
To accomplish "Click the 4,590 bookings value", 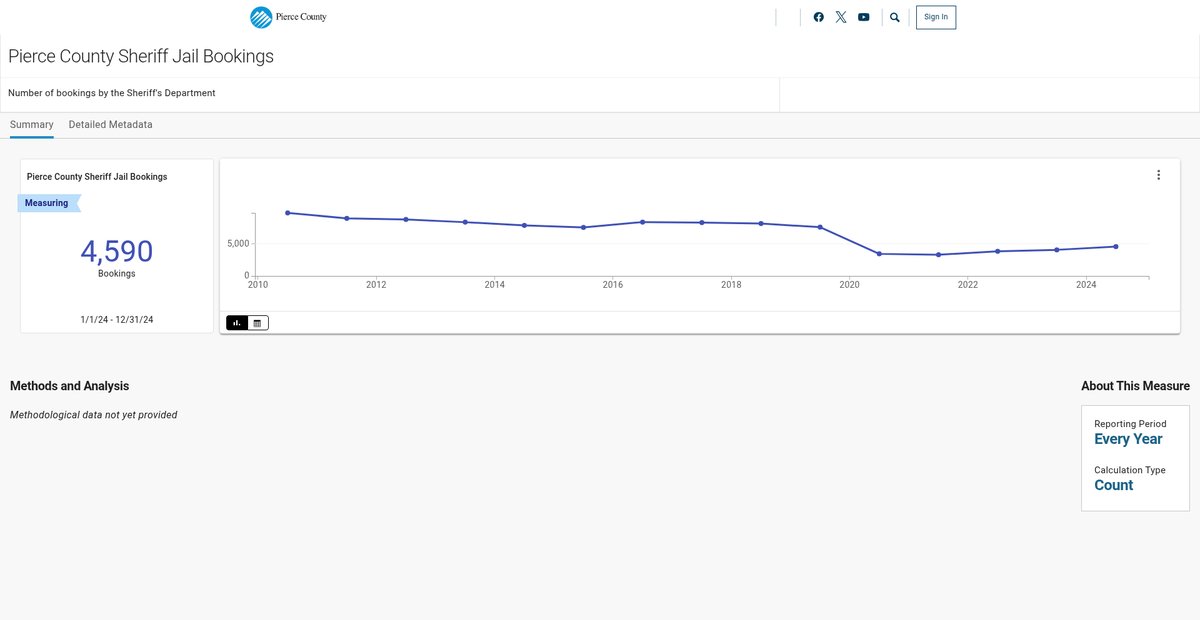I will point(116,251).
